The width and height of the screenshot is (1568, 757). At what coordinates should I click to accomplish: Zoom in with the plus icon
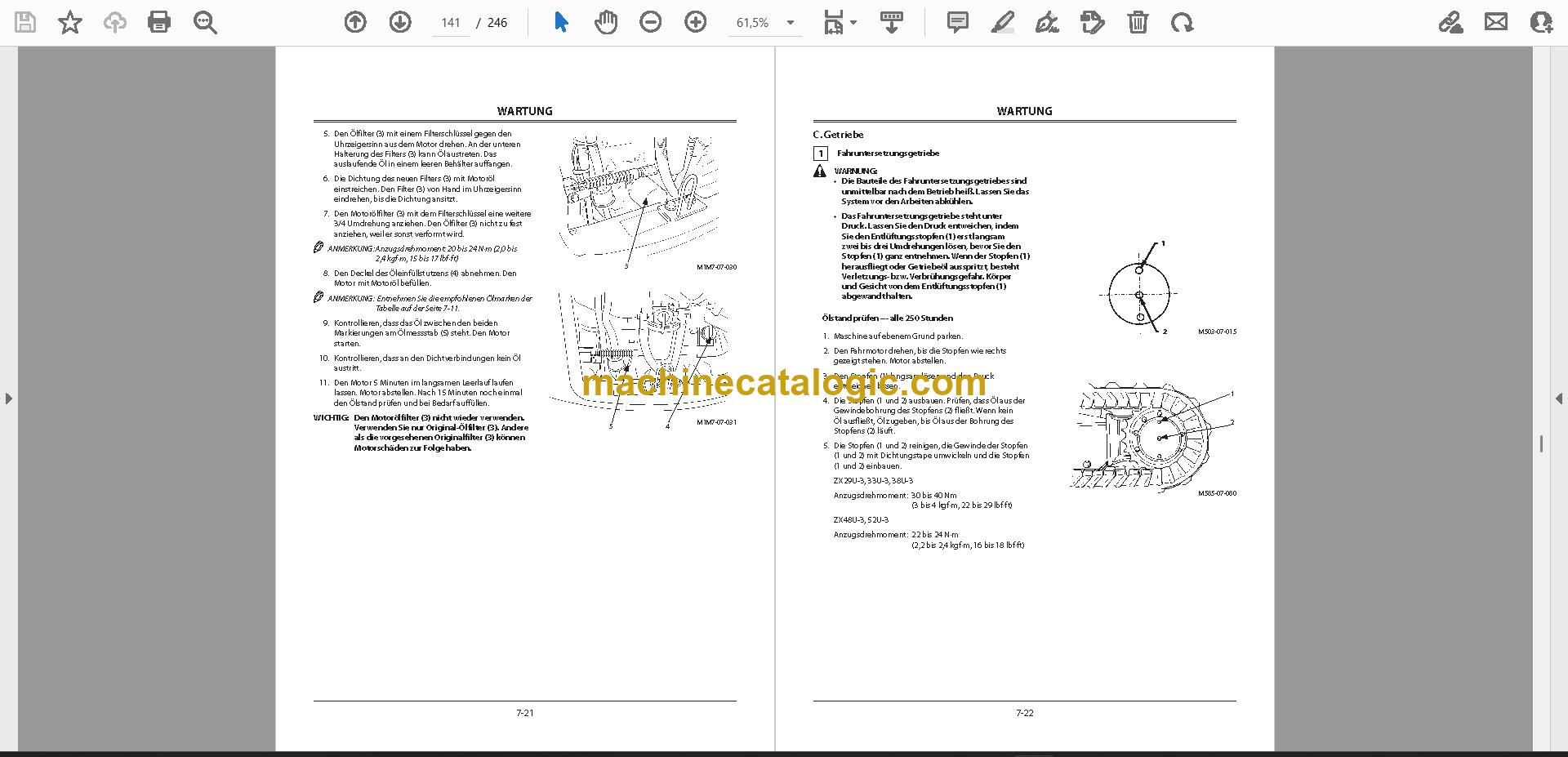click(x=696, y=22)
